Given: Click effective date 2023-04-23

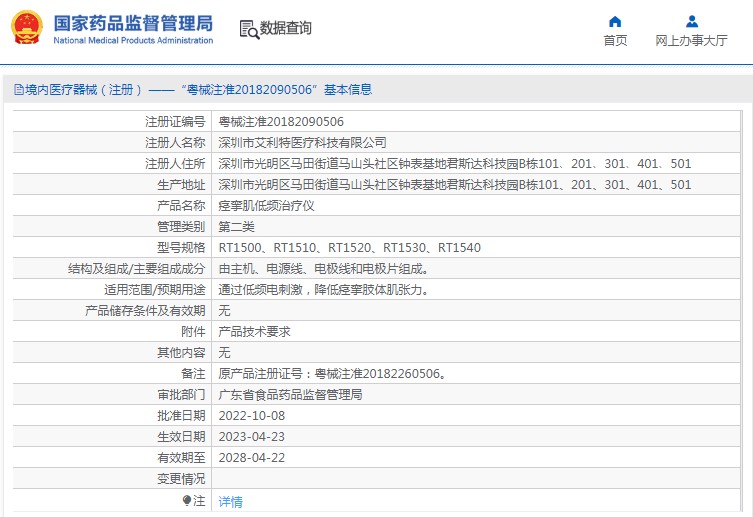Looking at the screenshot, I should pyautogui.click(x=252, y=437).
